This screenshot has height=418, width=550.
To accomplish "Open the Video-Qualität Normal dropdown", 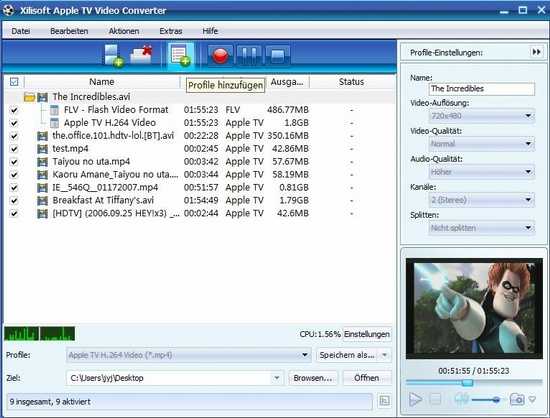I will click(x=482, y=144).
